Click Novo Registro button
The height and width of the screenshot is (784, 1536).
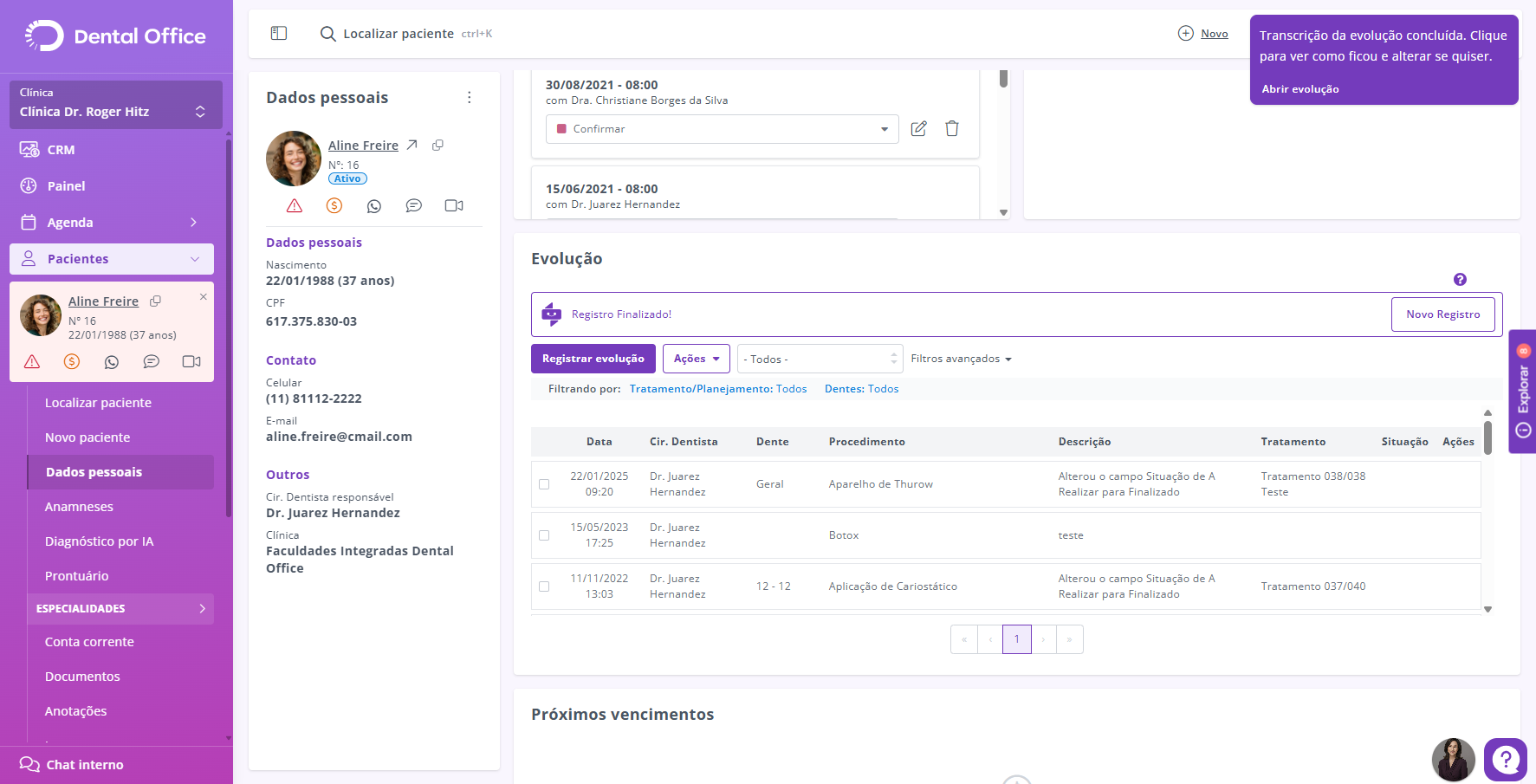pyautogui.click(x=1442, y=314)
